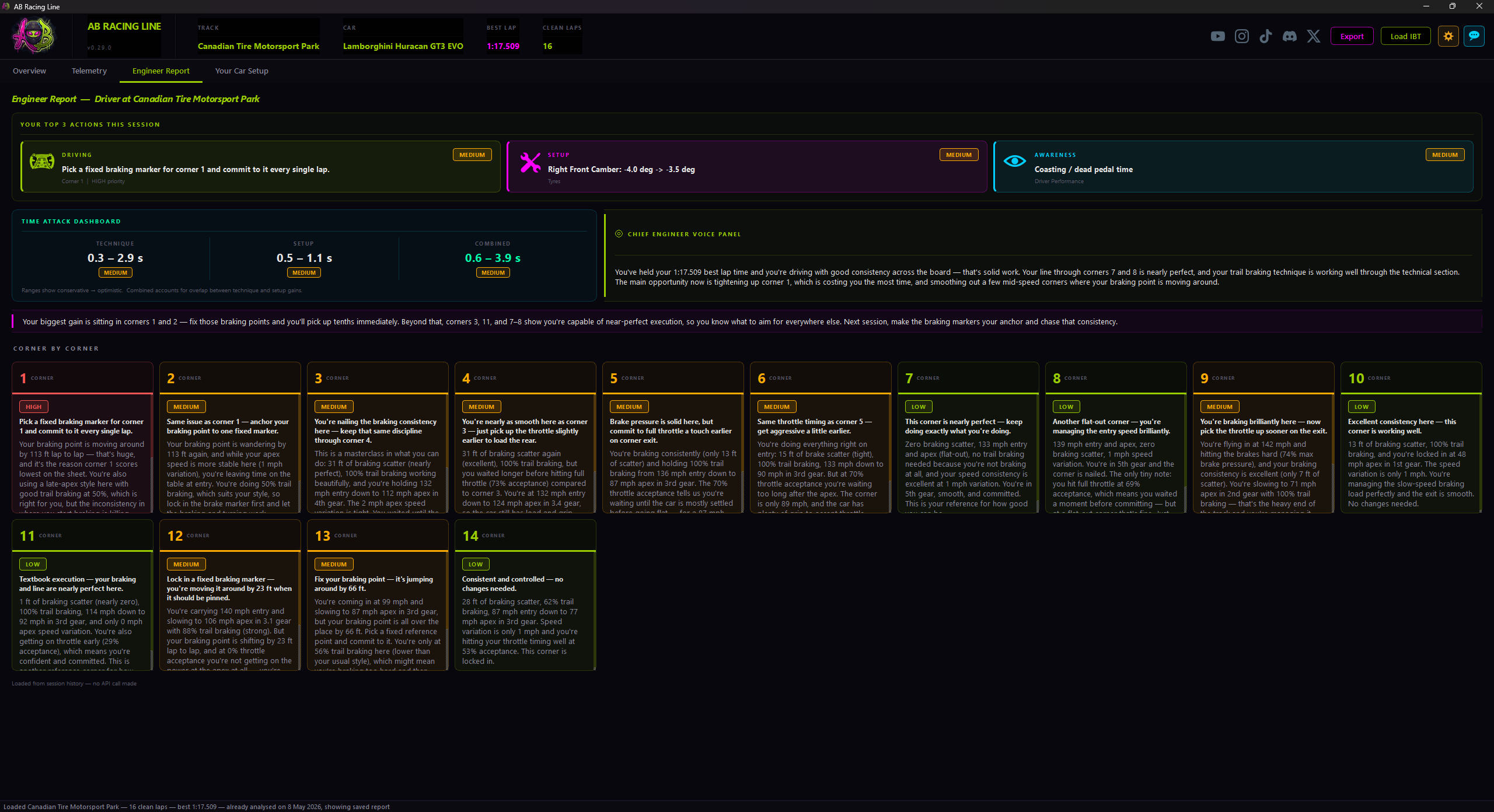Click 'Loaded from session history' note
Screen dimensions: 1494x812
[x=74, y=684]
